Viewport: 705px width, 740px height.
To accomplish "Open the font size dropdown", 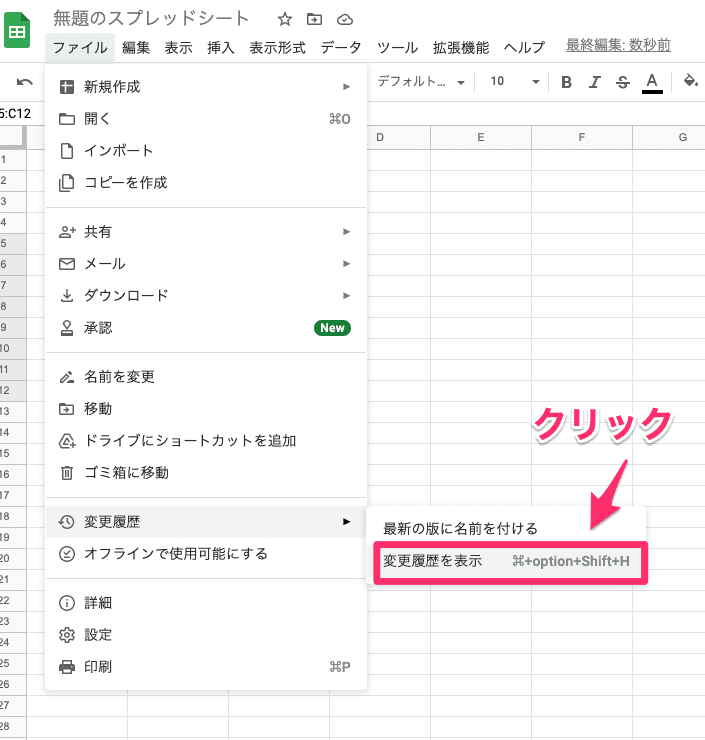I will click(x=514, y=82).
